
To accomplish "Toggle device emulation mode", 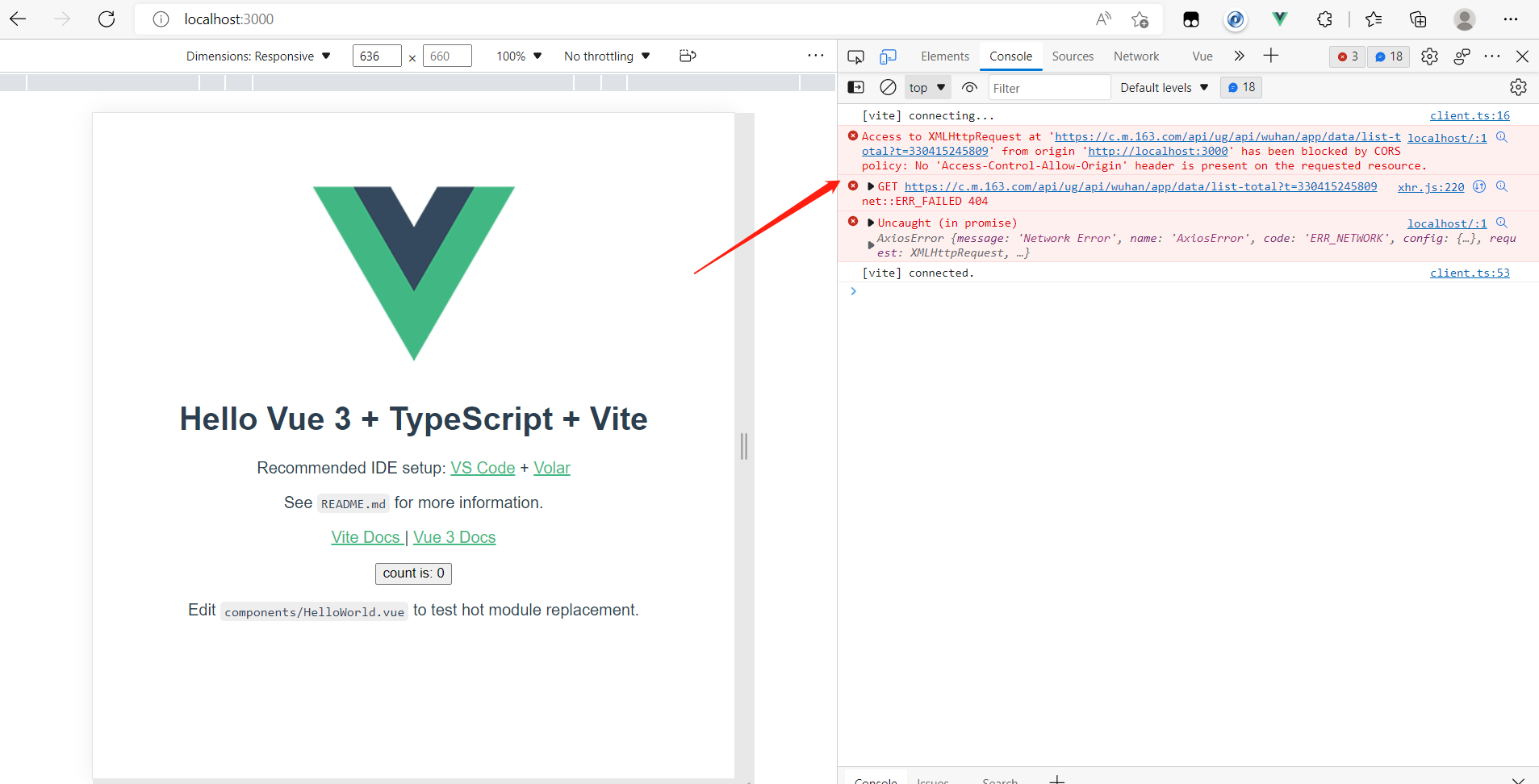I will [889, 56].
